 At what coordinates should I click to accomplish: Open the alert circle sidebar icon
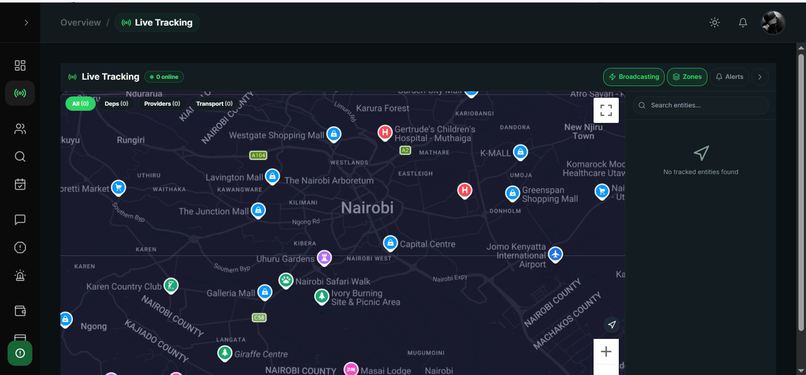click(20, 248)
